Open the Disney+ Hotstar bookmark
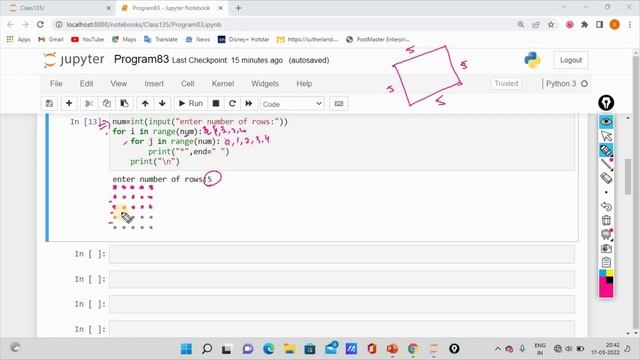Screen dimensions: 640x360 244,39
